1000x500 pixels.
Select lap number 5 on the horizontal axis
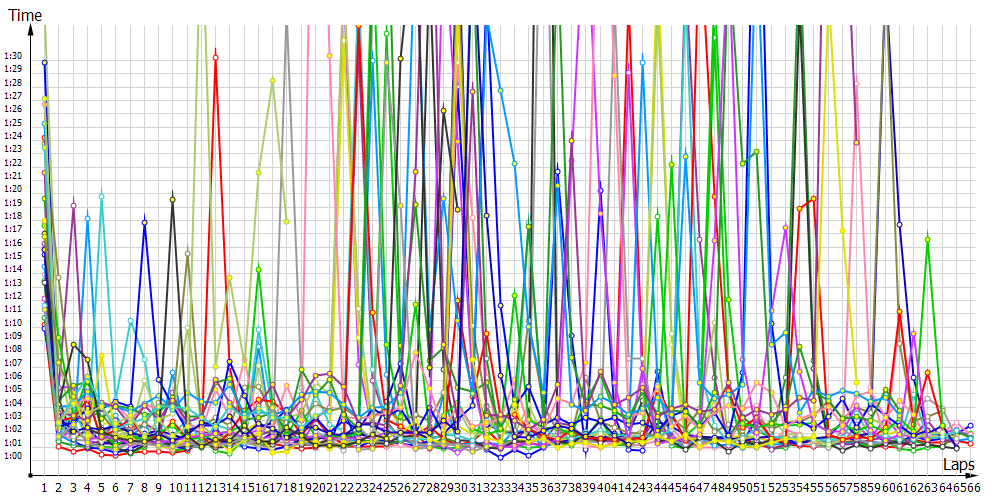coord(101,487)
